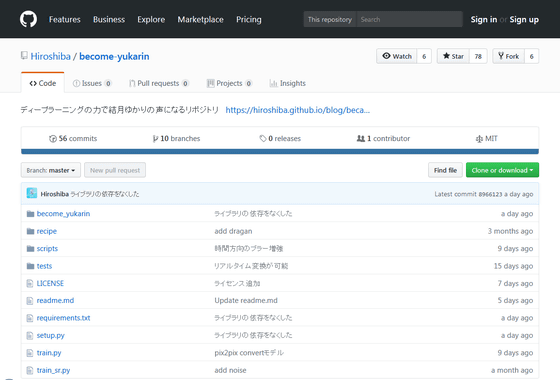
Task: Open the readme.md file
Action: [55, 300]
